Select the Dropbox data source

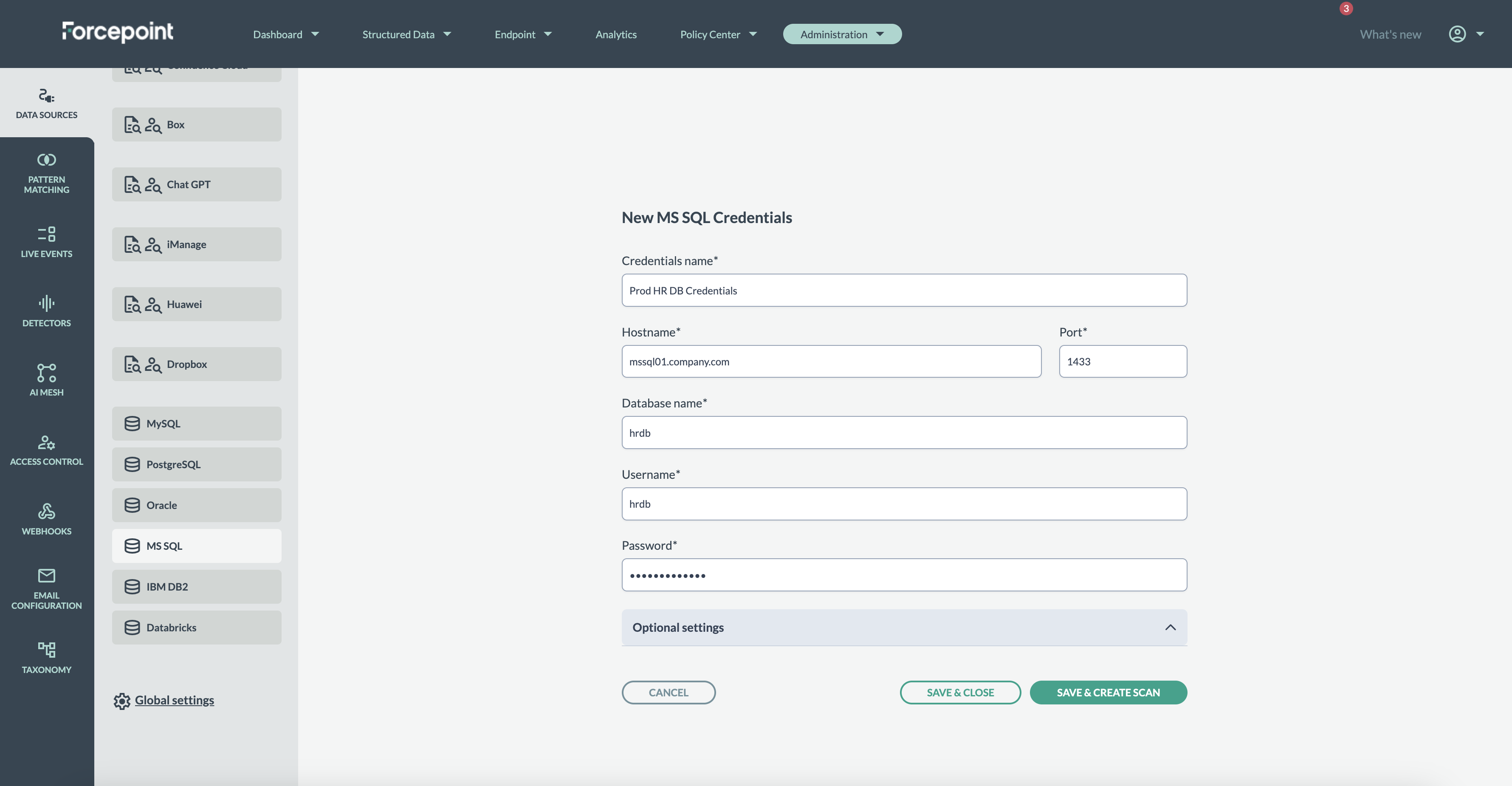point(196,364)
